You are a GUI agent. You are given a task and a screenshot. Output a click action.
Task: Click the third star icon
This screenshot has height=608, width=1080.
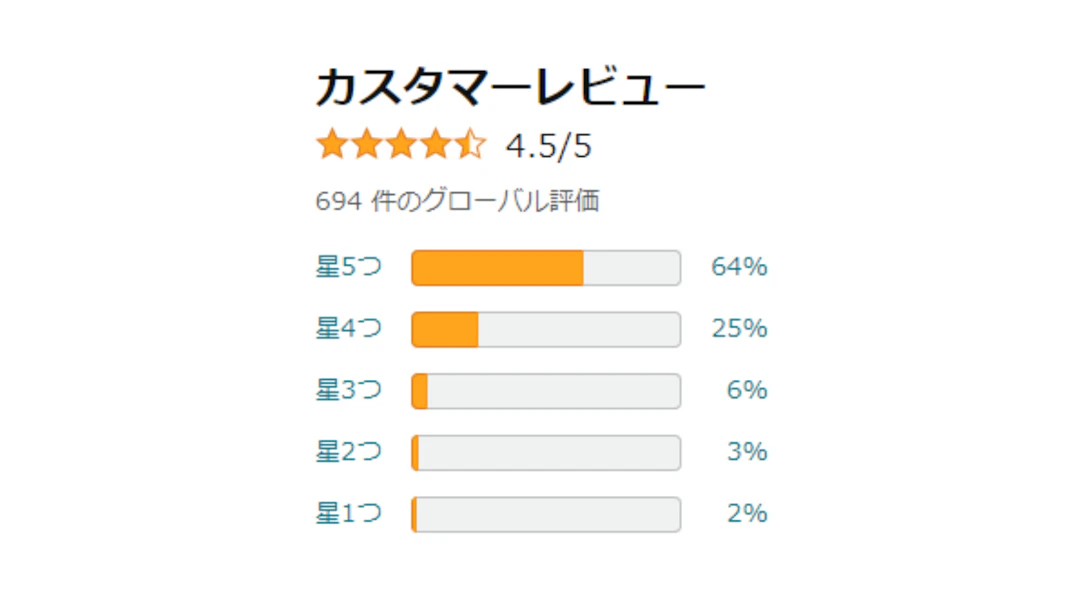point(402,144)
